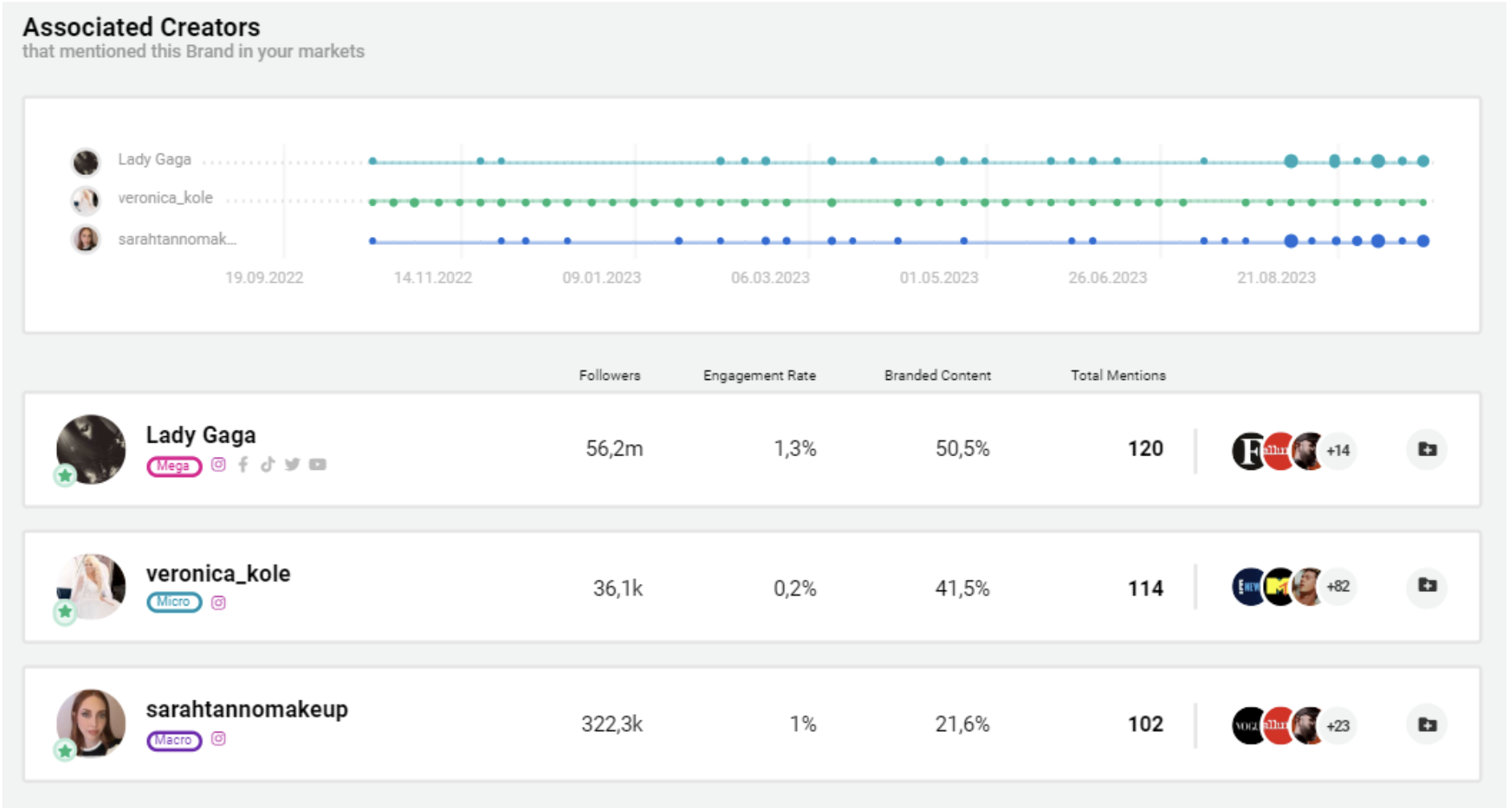Open Lady Gaga's YouTube channel icon
Viewport: 1512px width, 808px height.
(x=318, y=464)
